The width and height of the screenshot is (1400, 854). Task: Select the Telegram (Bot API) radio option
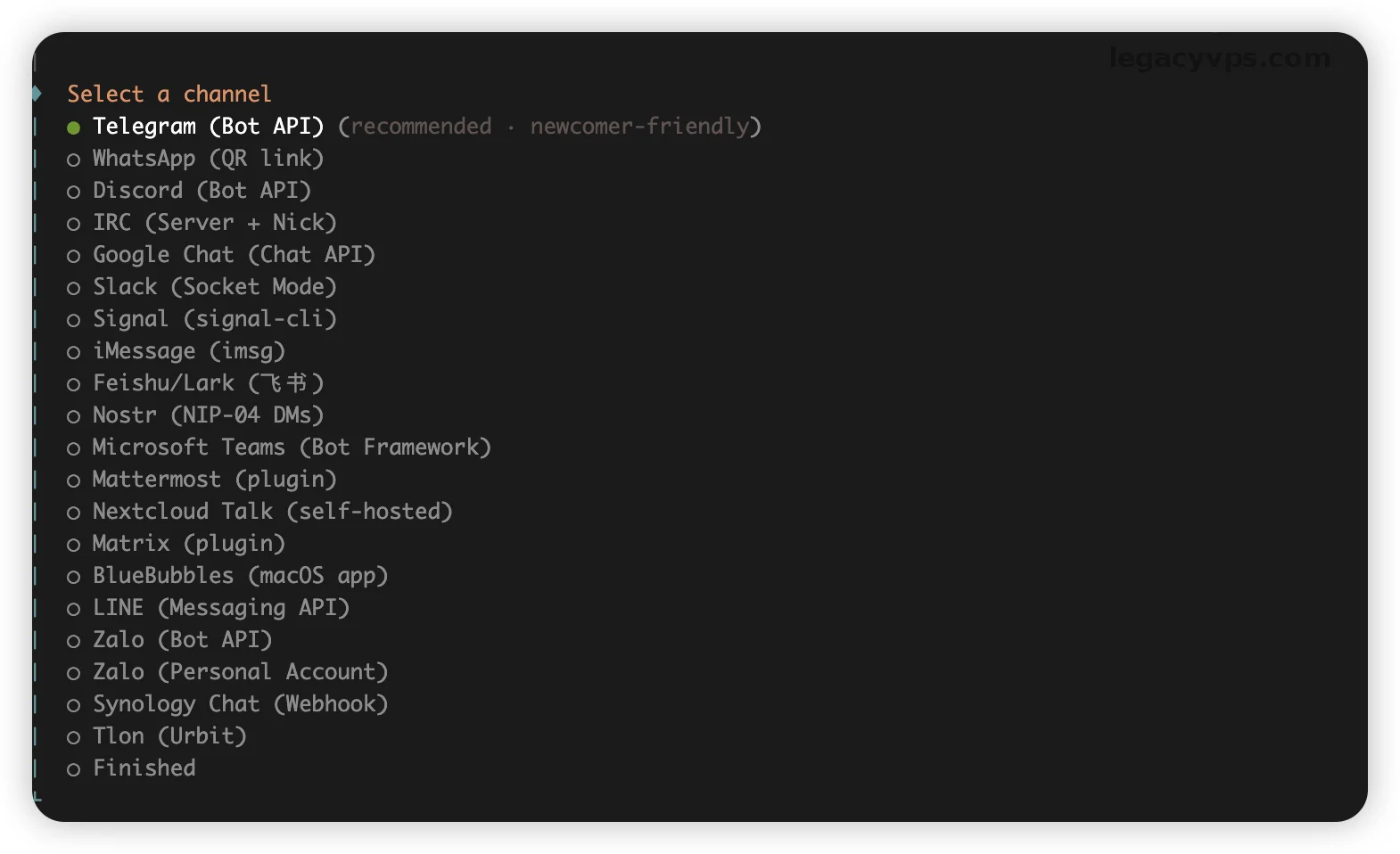[207, 127]
